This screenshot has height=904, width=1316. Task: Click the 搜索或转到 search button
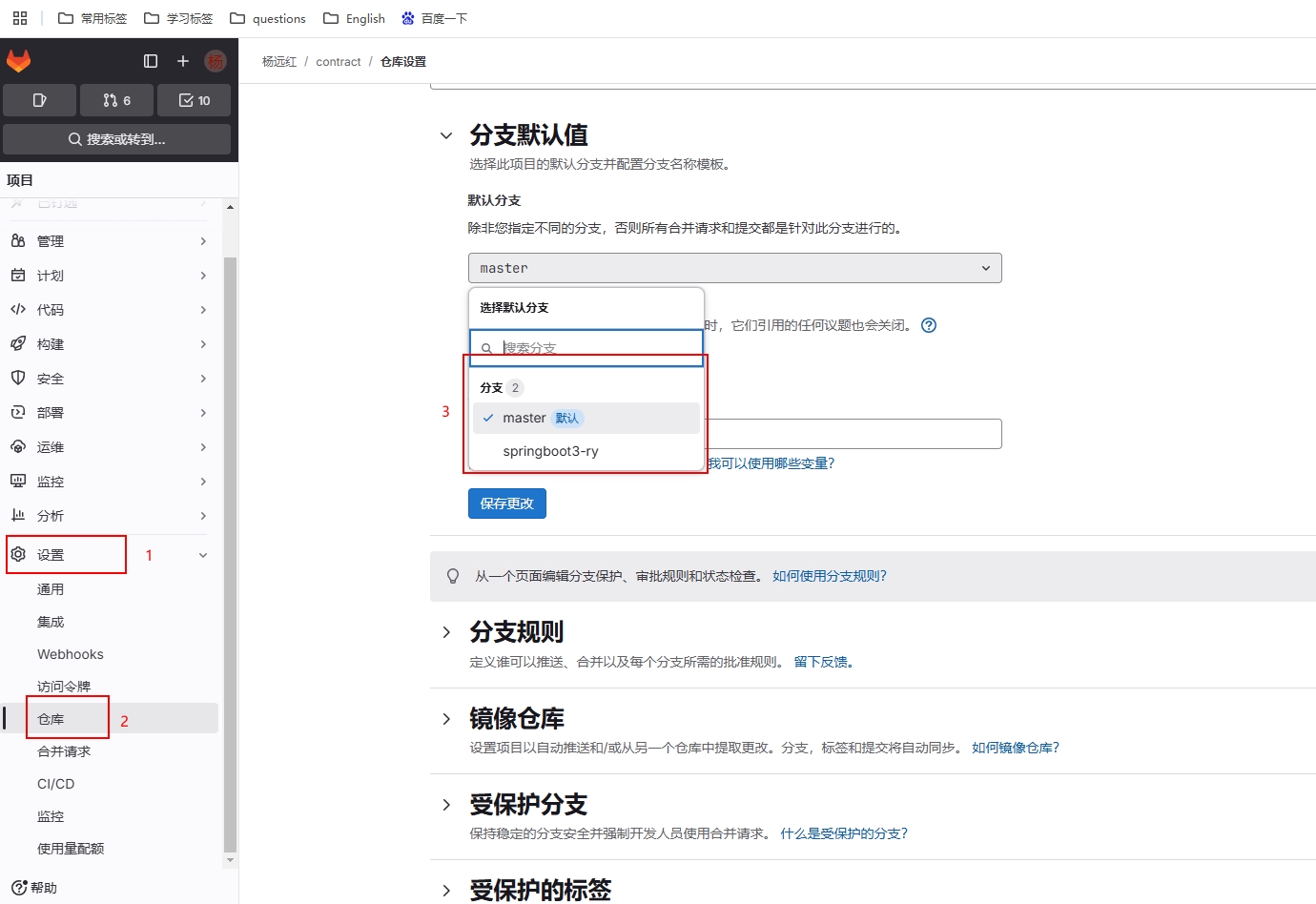116,139
